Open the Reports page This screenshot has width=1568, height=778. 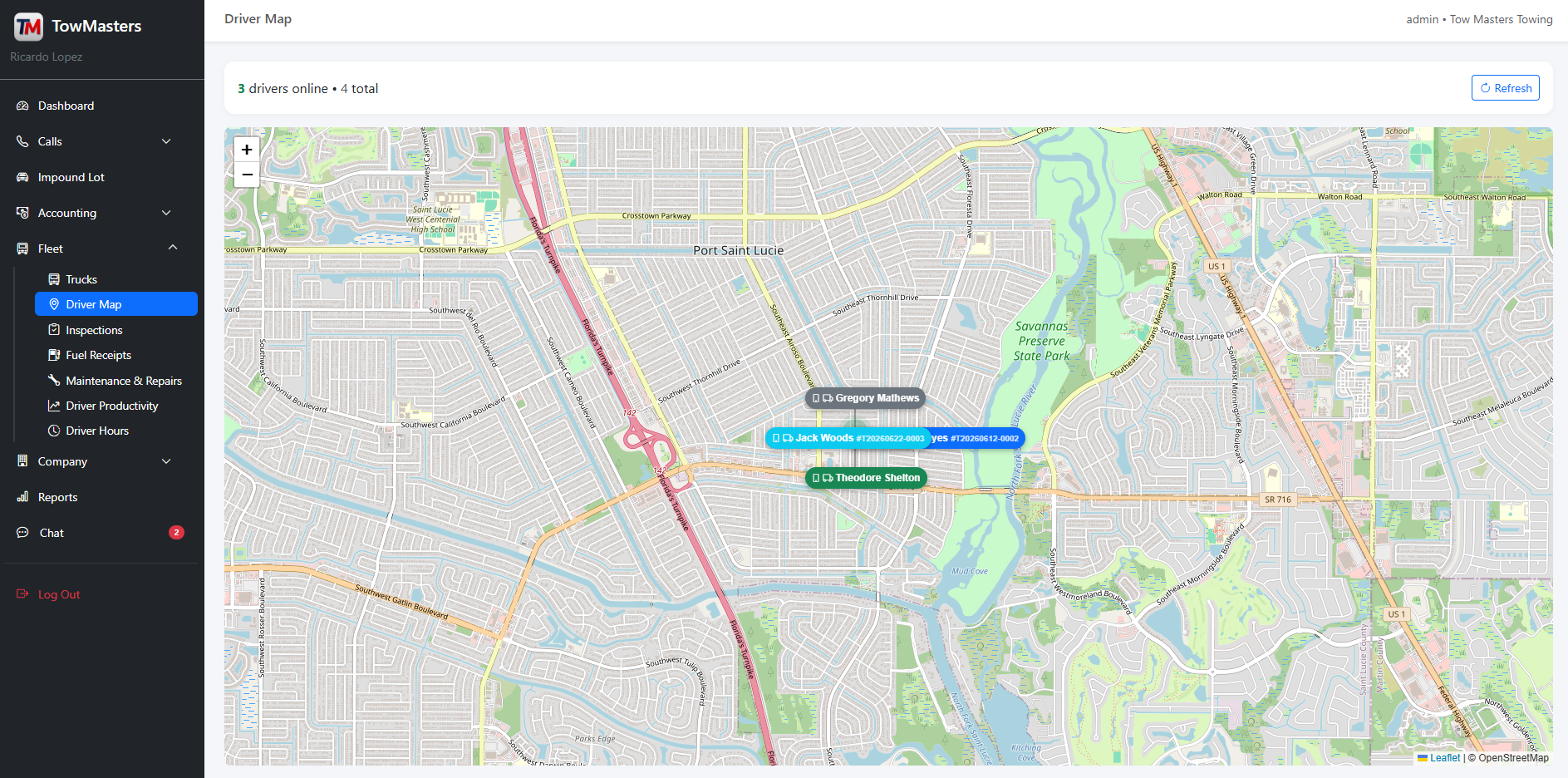pyautogui.click(x=101, y=497)
